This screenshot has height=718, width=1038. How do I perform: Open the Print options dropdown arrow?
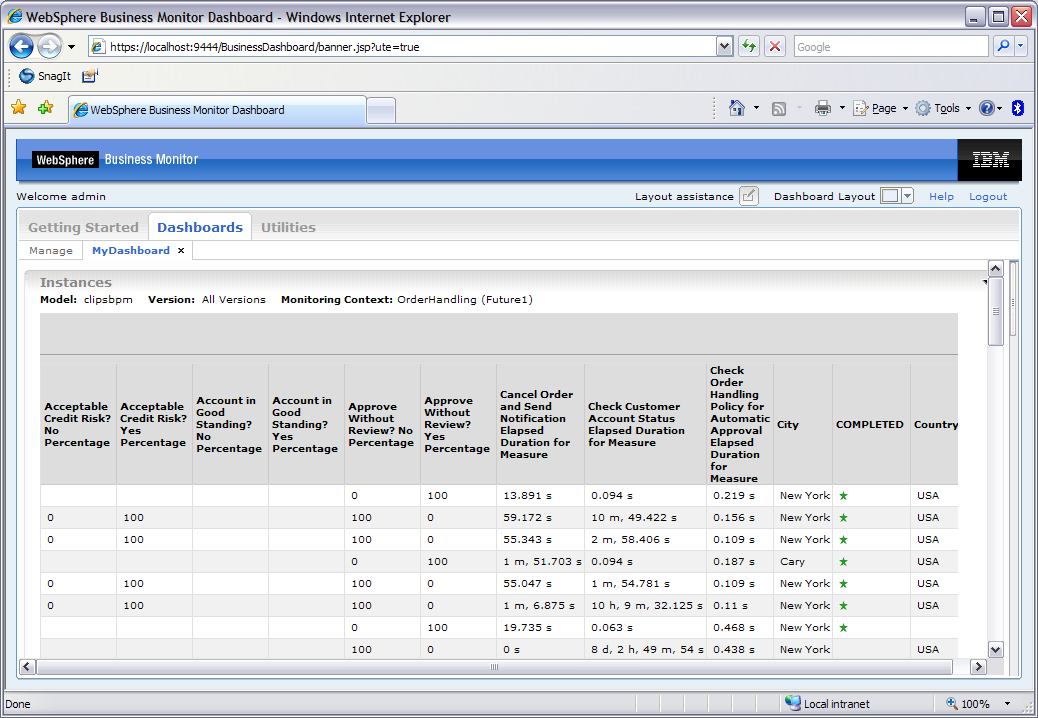click(x=842, y=108)
